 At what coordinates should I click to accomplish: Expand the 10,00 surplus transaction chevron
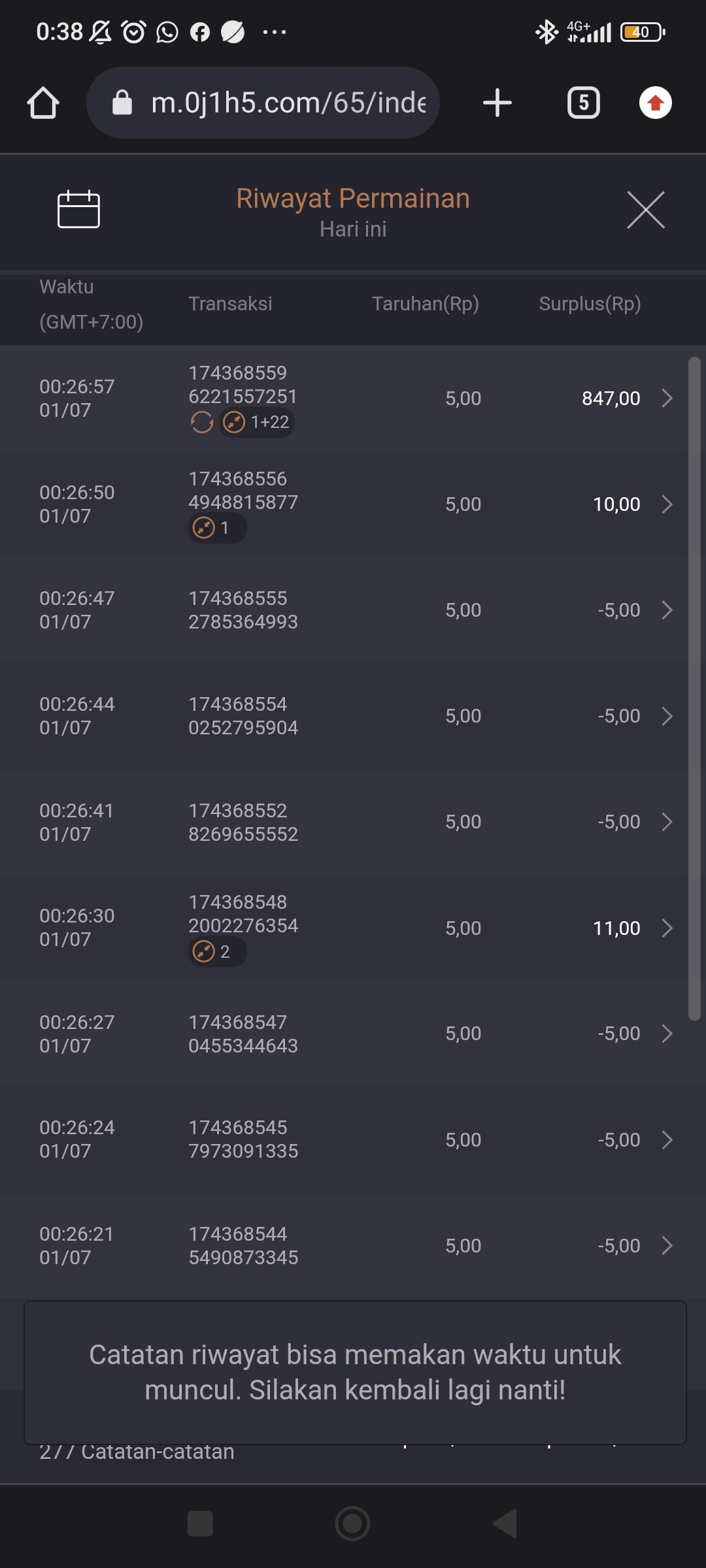667,504
